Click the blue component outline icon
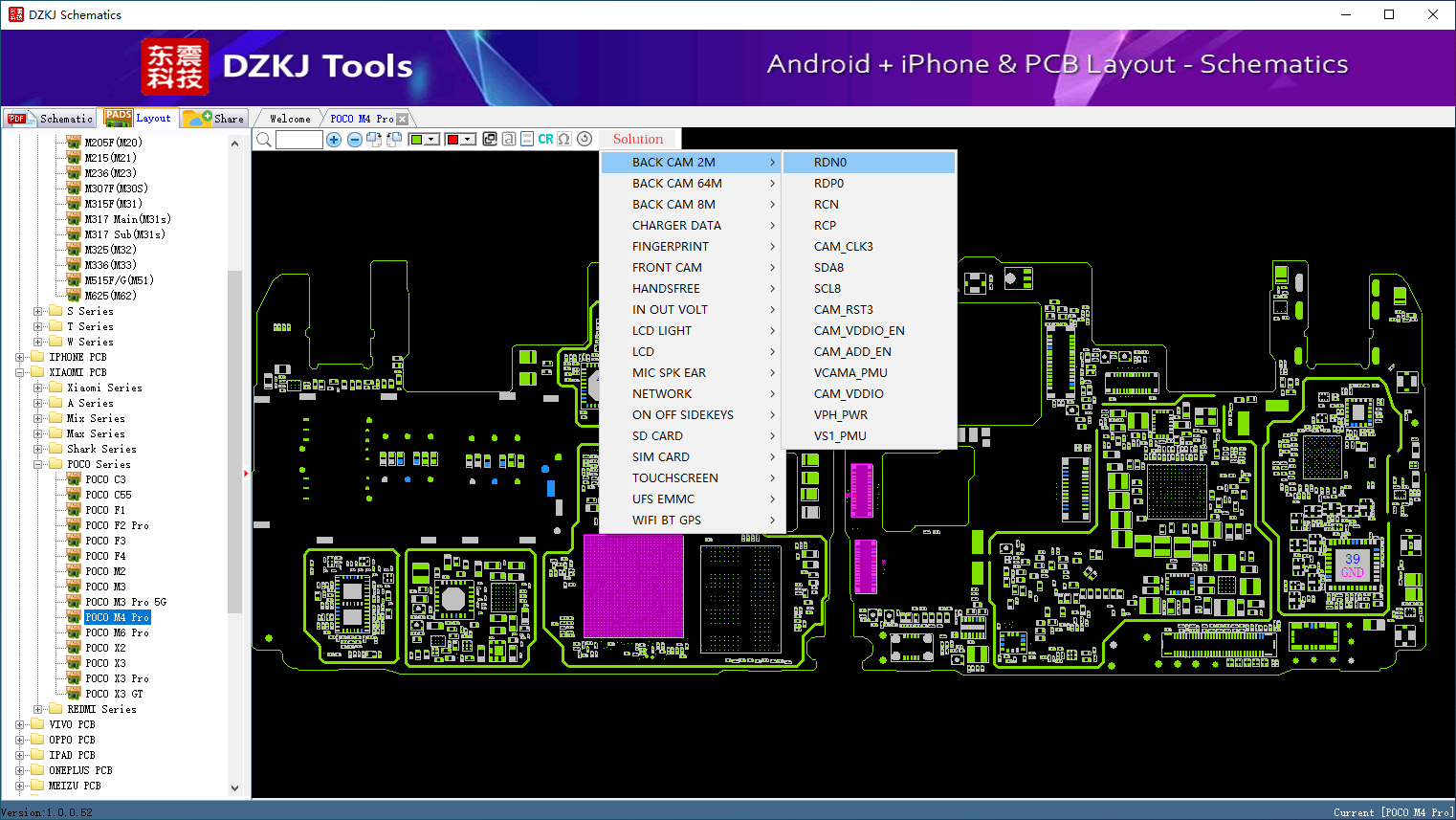This screenshot has width=1456, height=820. tap(527, 139)
